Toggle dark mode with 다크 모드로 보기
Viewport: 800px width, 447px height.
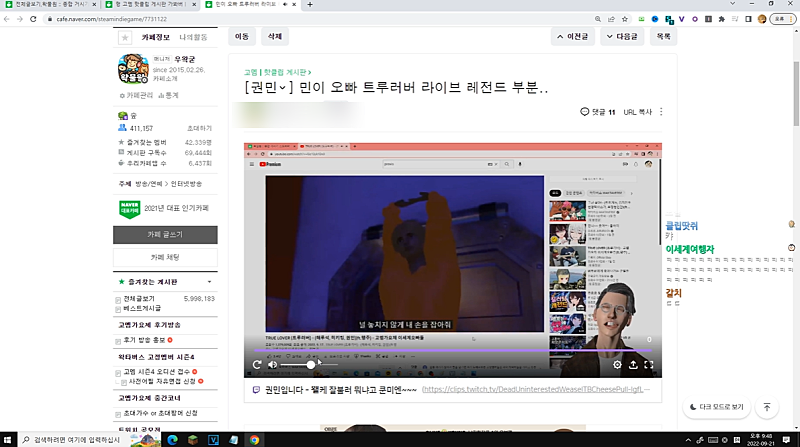click(x=716, y=407)
